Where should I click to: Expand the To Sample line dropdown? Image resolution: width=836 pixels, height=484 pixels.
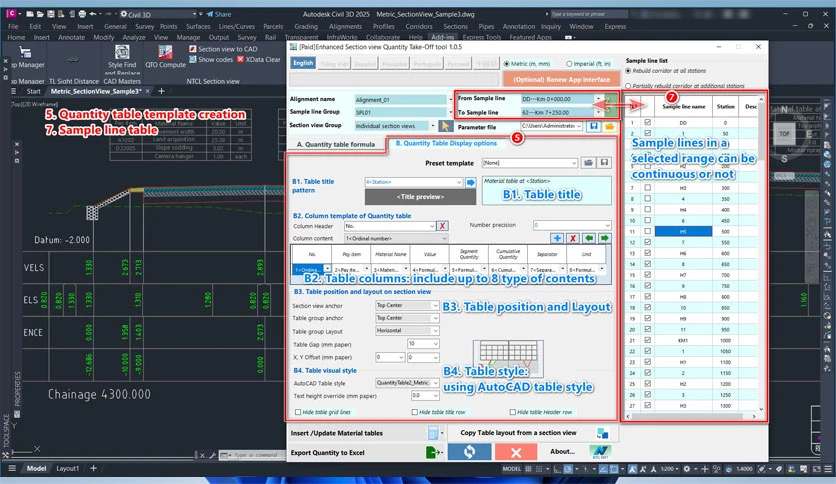point(598,112)
